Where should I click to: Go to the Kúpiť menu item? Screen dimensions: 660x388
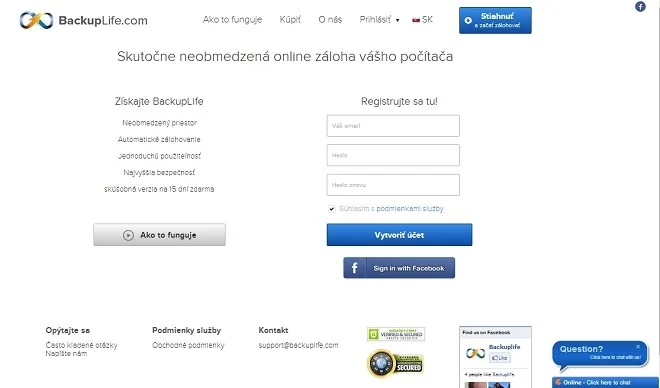coord(290,20)
